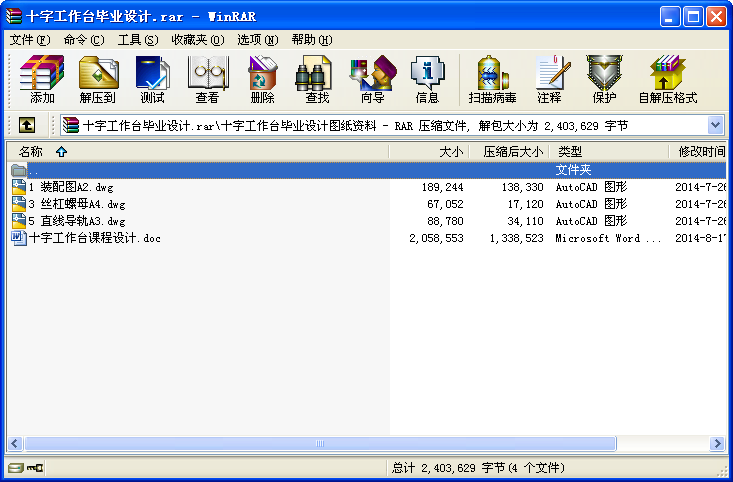Screen dimensions: 733x482
Task: Minimize the WinRAR window
Action: click(670, 16)
